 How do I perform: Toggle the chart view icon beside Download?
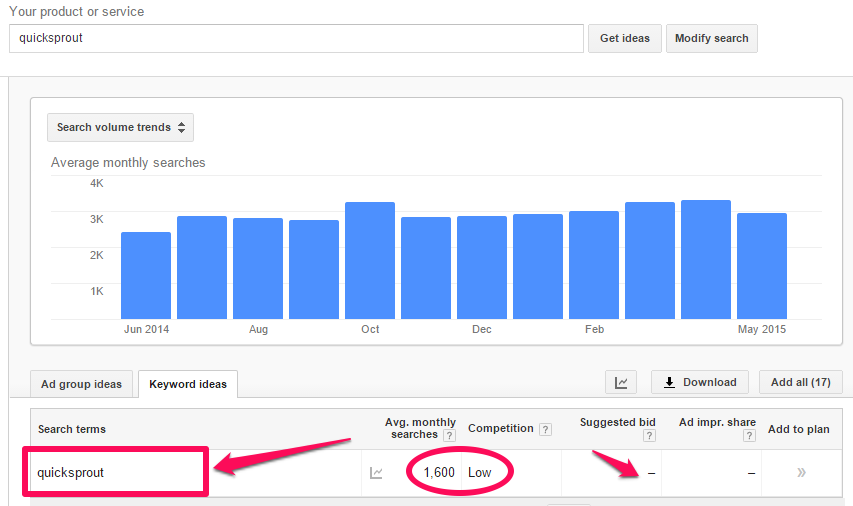pyautogui.click(x=621, y=382)
